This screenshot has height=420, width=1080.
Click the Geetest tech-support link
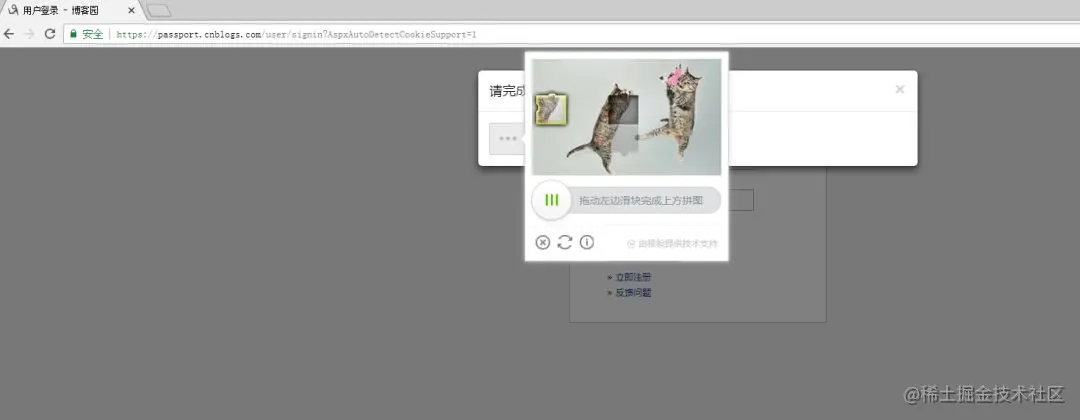click(x=673, y=244)
